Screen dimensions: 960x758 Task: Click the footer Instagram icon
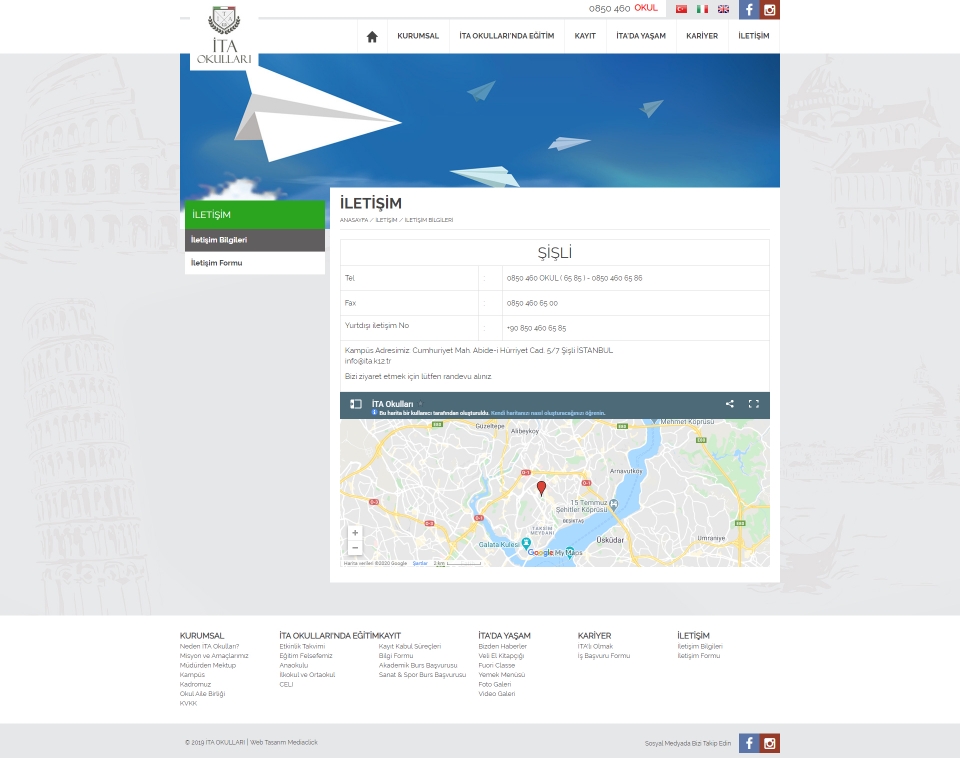(x=769, y=743)
